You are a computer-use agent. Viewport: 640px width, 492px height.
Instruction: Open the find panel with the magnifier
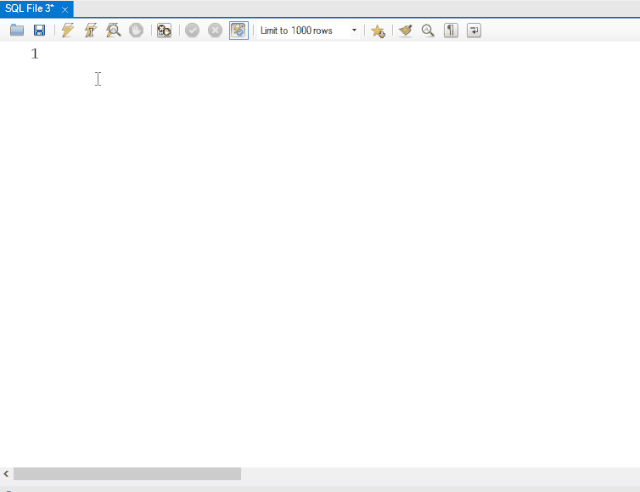pos(428,31)
